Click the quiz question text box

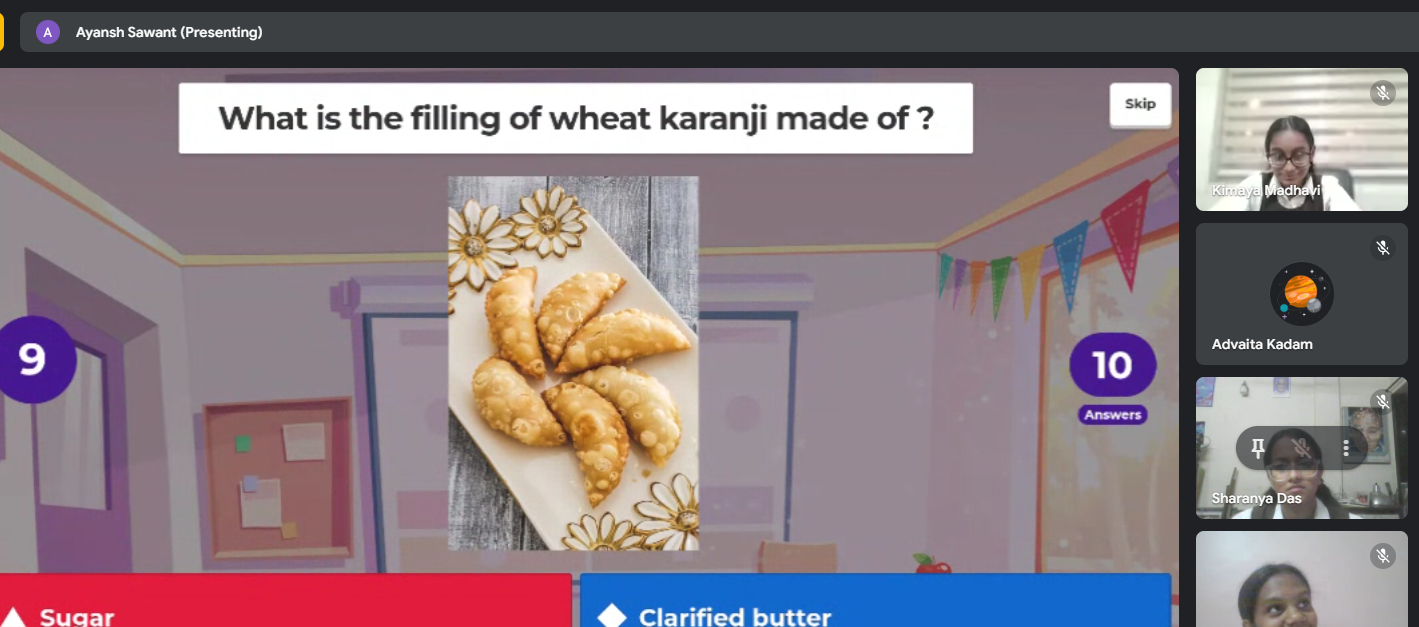576,118
